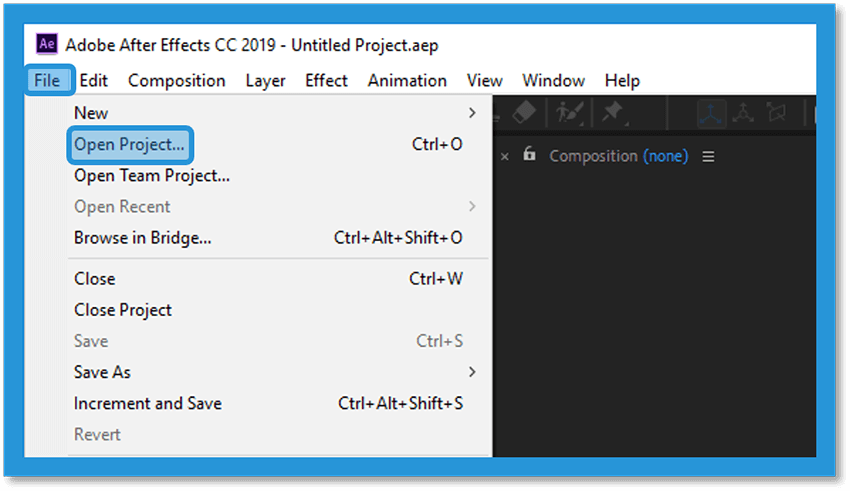The width and height of the screenshot is (850, 491).
Task: Click the After Effects app logo icon
Action: [x=47, y=44]
